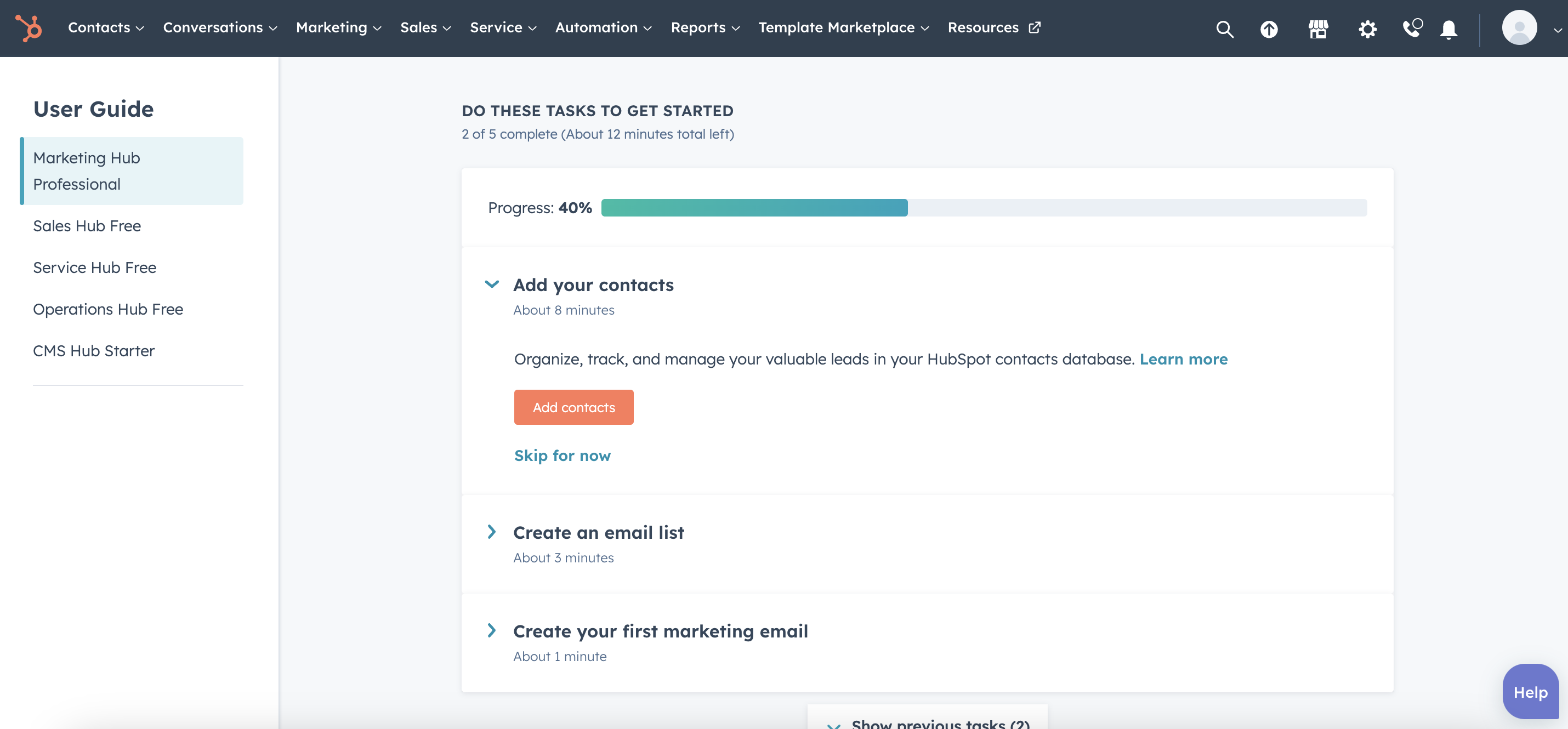Click the Add contacts button
Screen dimensions: 1568x729
click(x=573, y=407)
